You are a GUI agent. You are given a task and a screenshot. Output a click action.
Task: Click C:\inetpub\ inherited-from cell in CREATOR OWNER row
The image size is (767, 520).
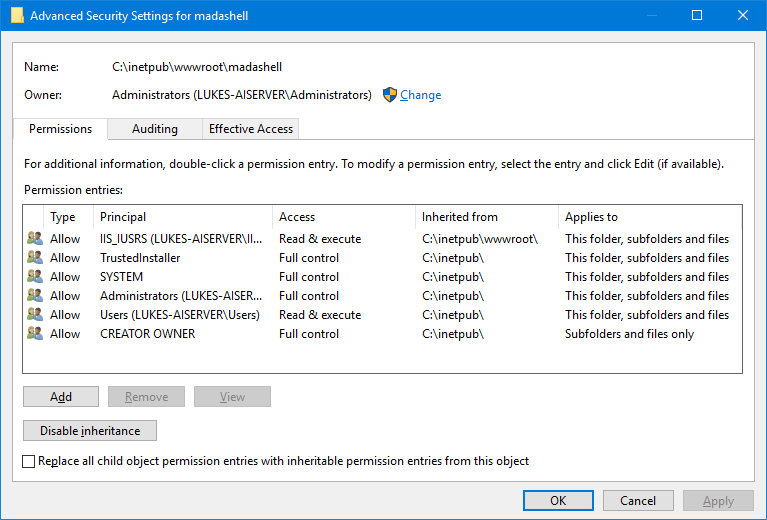453,334
